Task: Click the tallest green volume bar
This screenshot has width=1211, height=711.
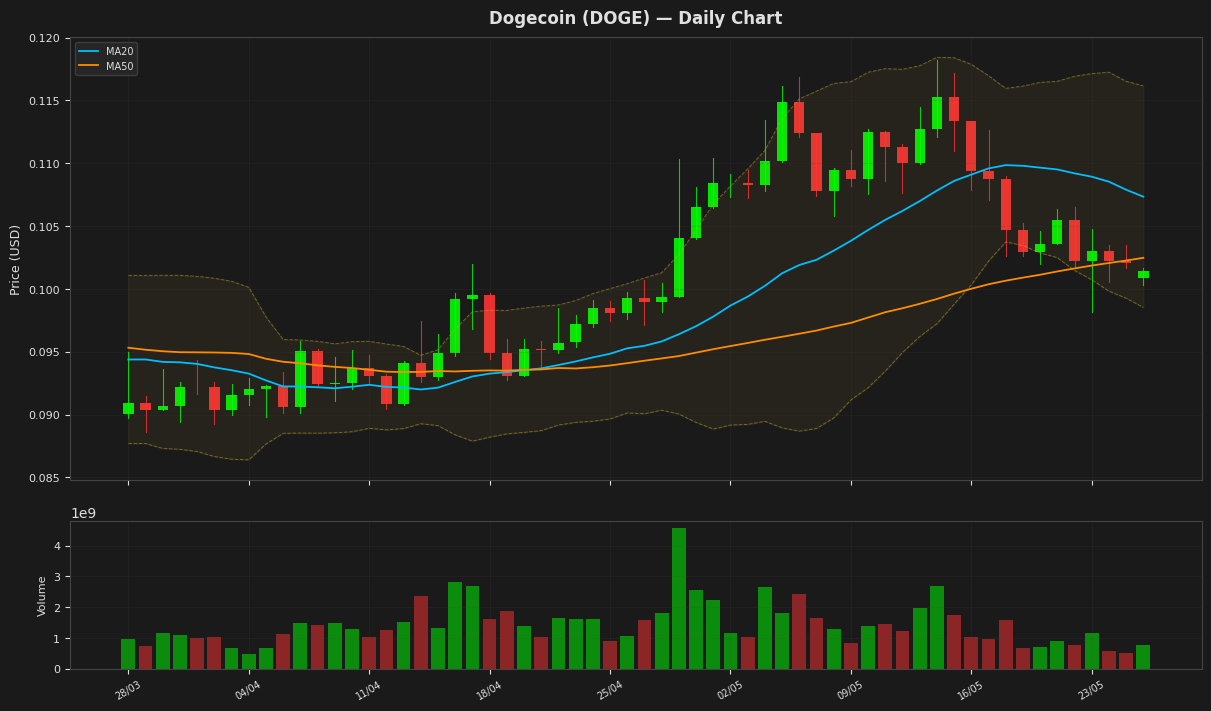Action: [x=679, y=598]
